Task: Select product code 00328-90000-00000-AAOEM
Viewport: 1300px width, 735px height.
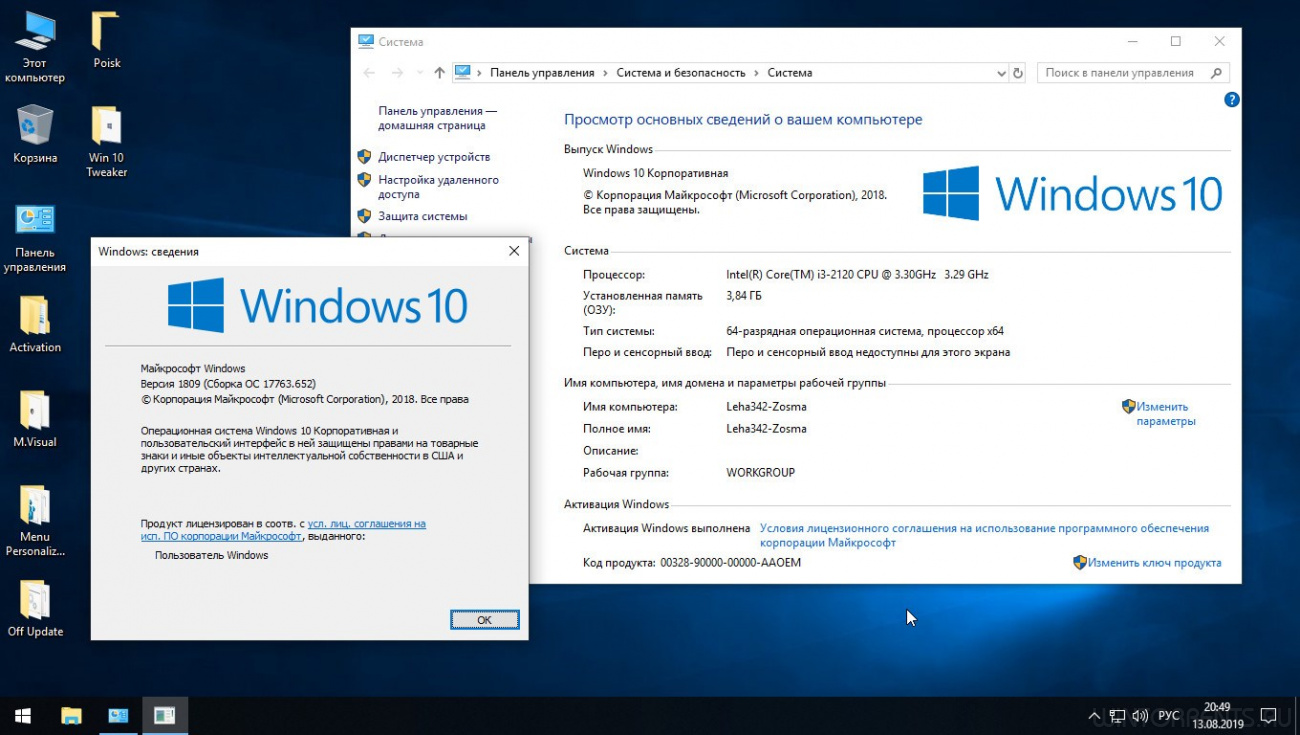Action: click(x=730, y=563)
